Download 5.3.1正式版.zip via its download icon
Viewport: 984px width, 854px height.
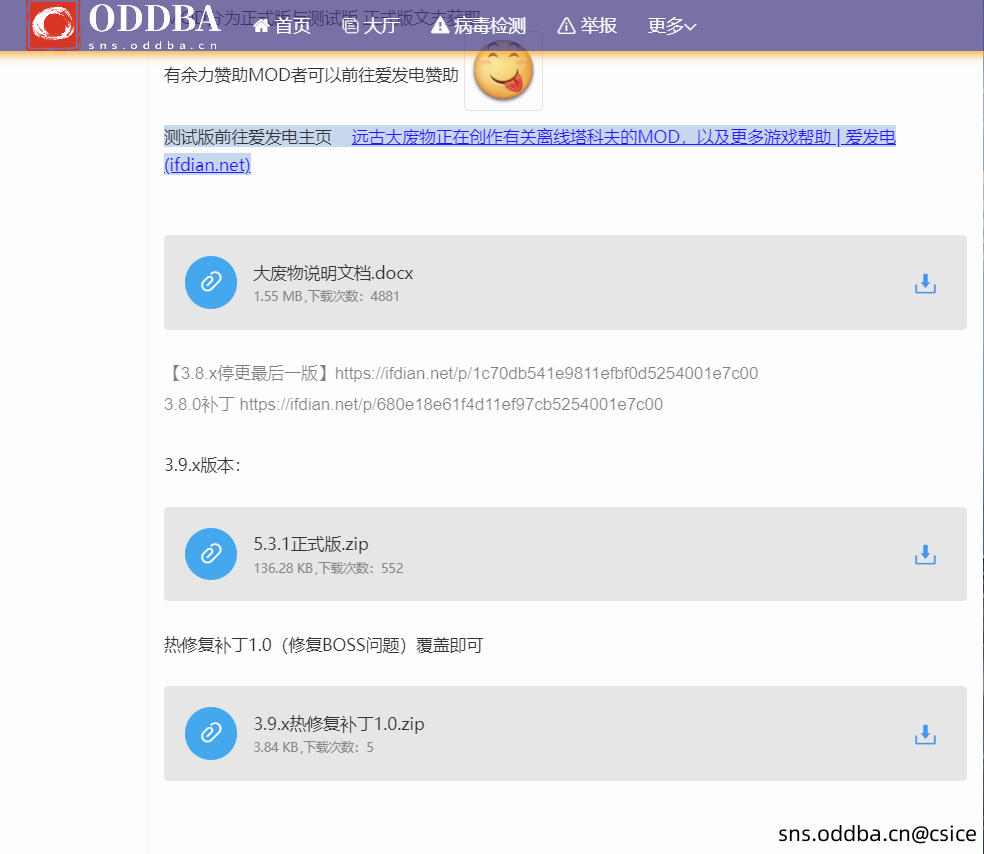pyautogui.click(x=924, y=554)
